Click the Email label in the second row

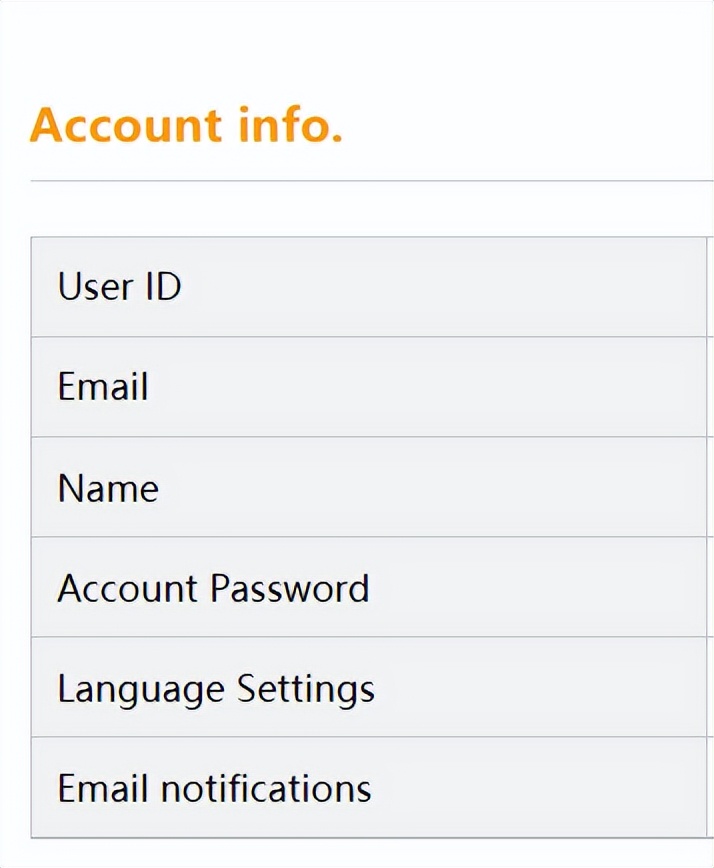click(x=102, y=387)
